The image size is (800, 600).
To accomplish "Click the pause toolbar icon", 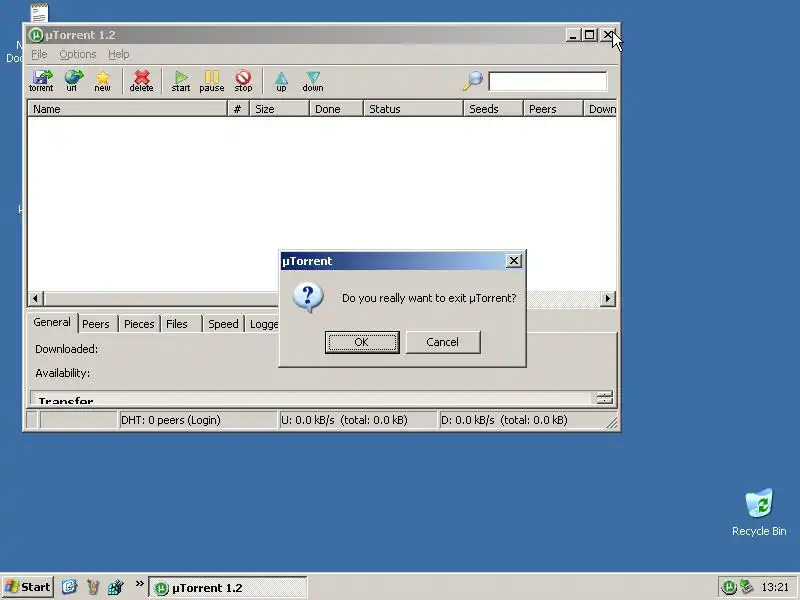I will tap(212, 81).
